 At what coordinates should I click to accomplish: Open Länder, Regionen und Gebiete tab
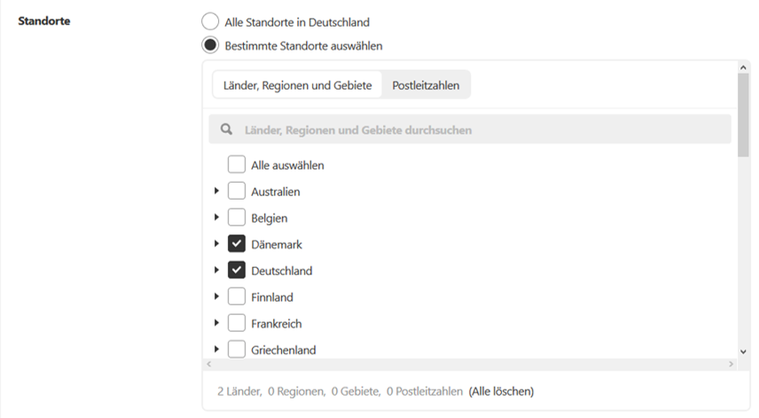(x=297, y=85)
